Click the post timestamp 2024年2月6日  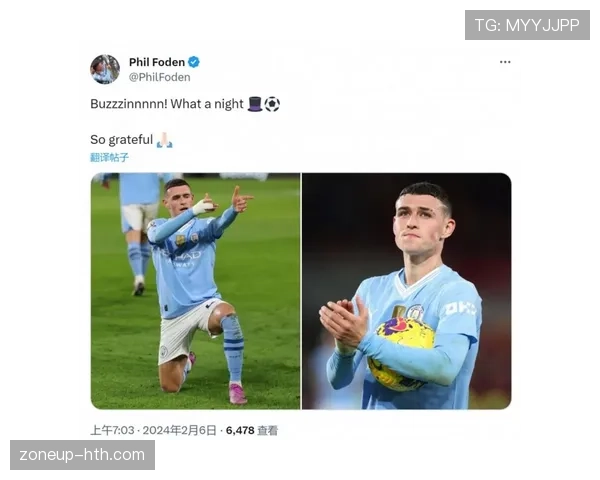[179, 430]
